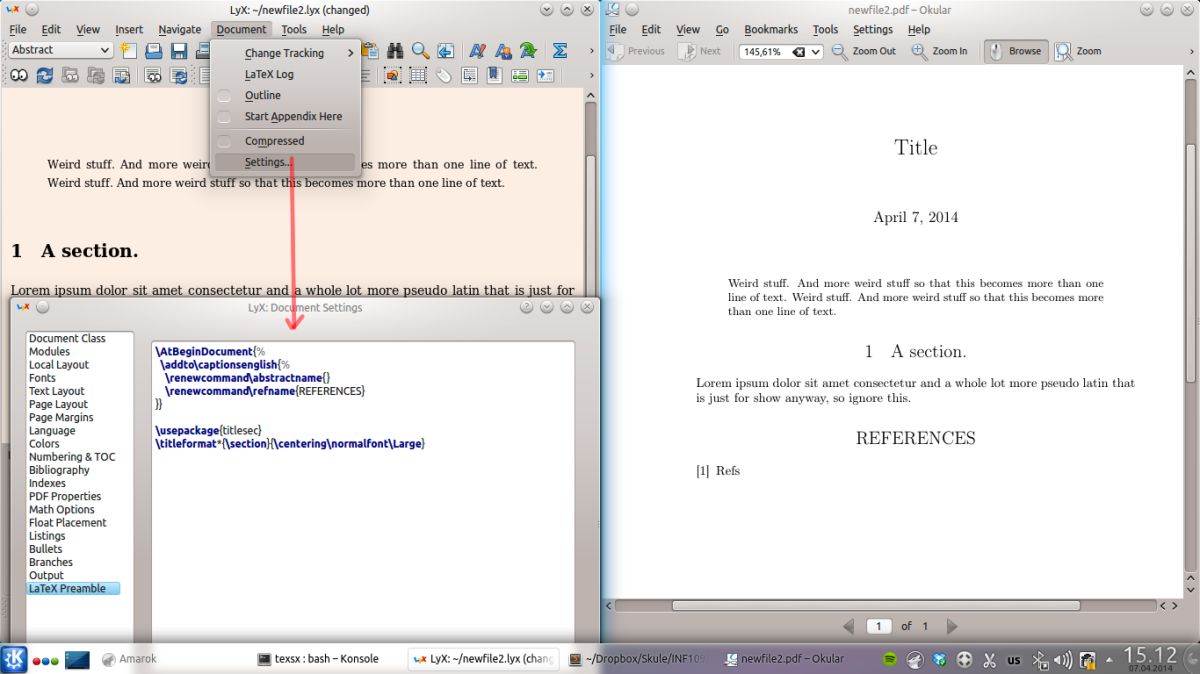Click the Insert label tag icon

pos(443,75)
